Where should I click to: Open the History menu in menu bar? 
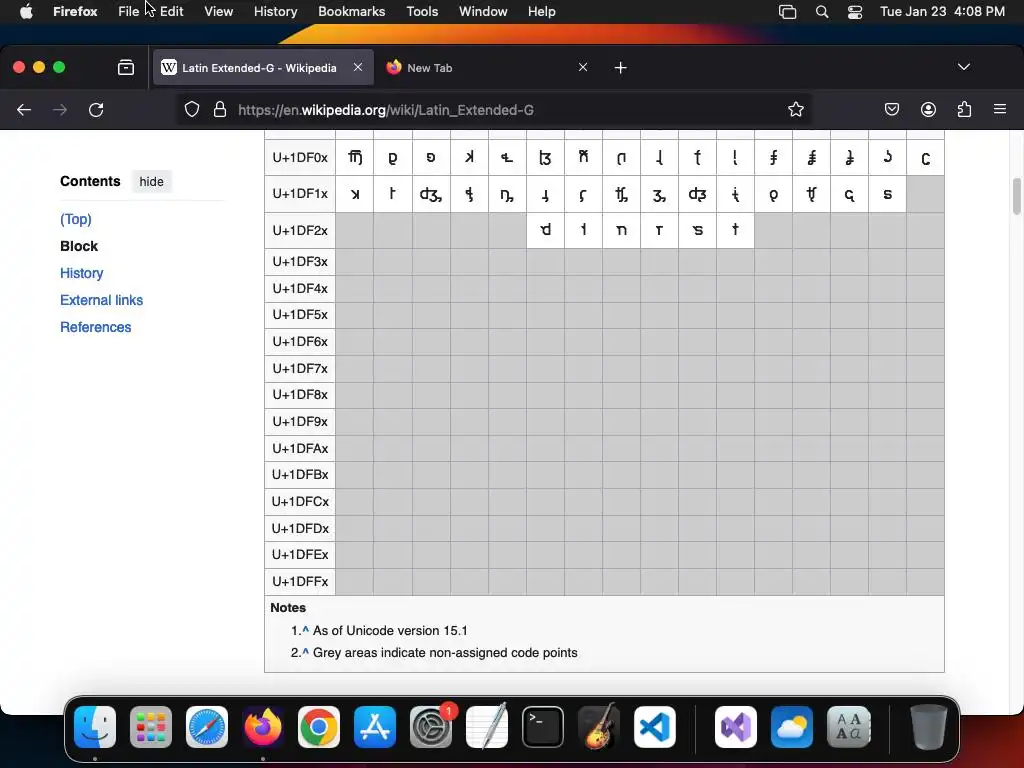(276, 12)
